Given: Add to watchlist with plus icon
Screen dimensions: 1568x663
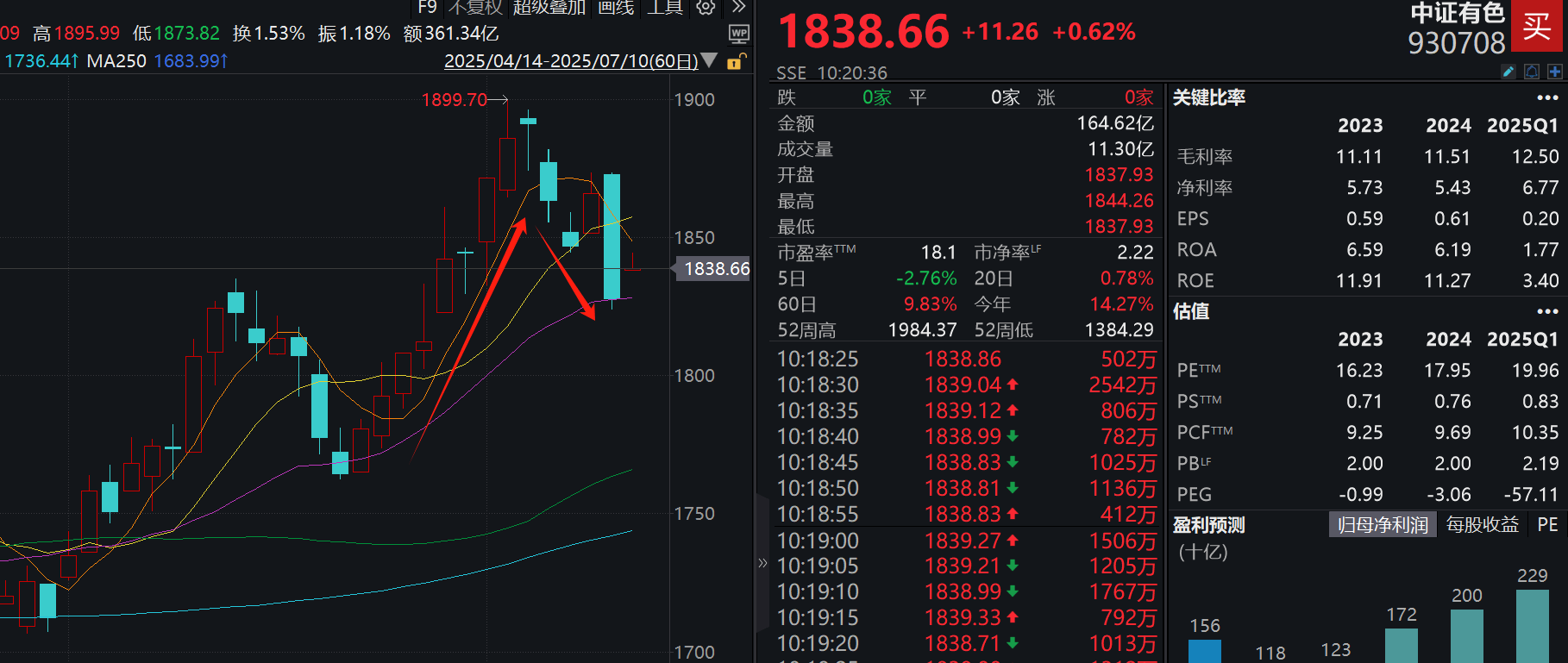Looking at the screenshot, I should point(1555,72).
